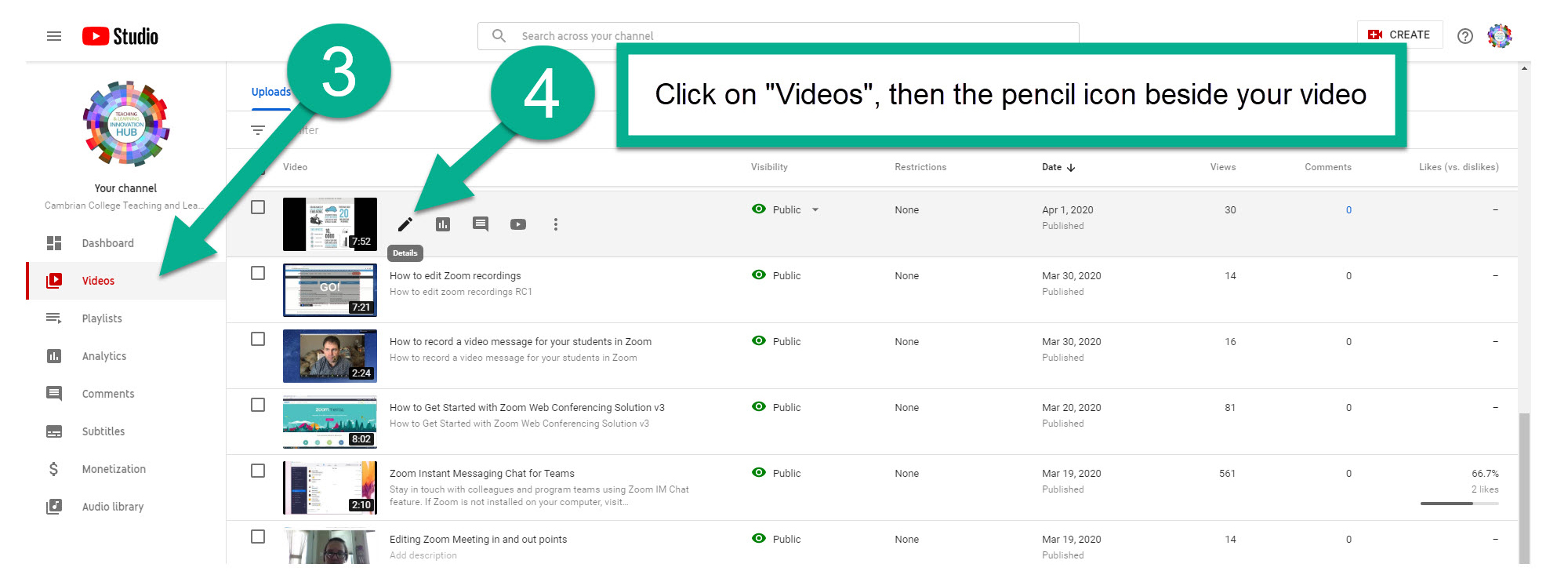Click the Monetization dollar icon
The height and width of the screenshot is (582, 1568).
coord(53,469)
